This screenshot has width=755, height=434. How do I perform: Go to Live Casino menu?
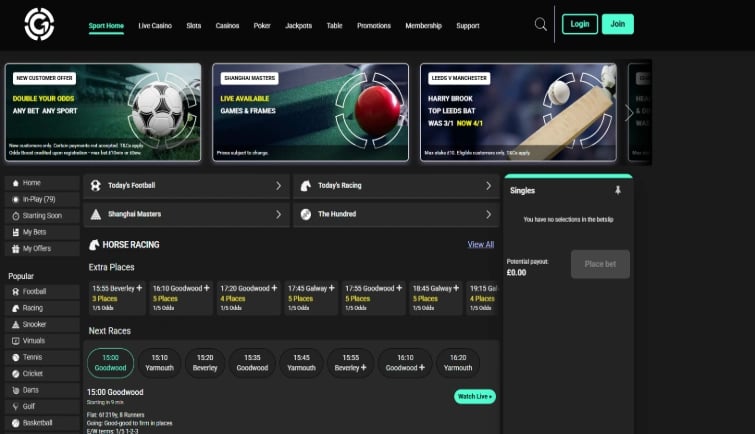(155, 26)
